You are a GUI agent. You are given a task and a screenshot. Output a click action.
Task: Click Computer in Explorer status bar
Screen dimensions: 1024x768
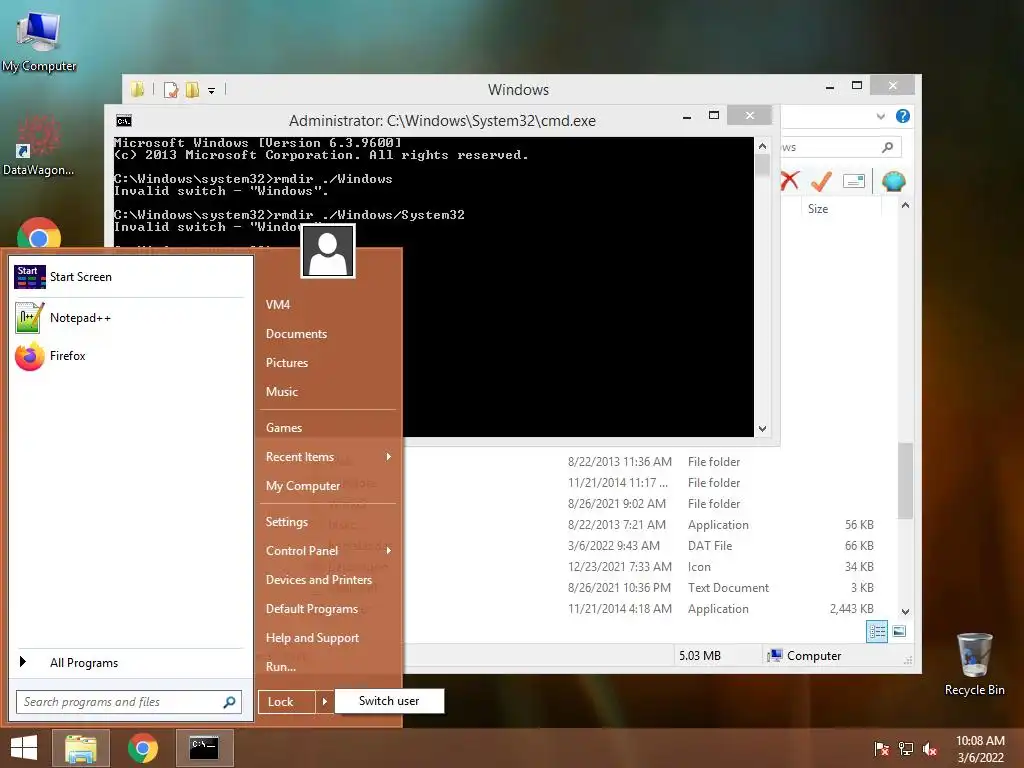tap(805, 656)
